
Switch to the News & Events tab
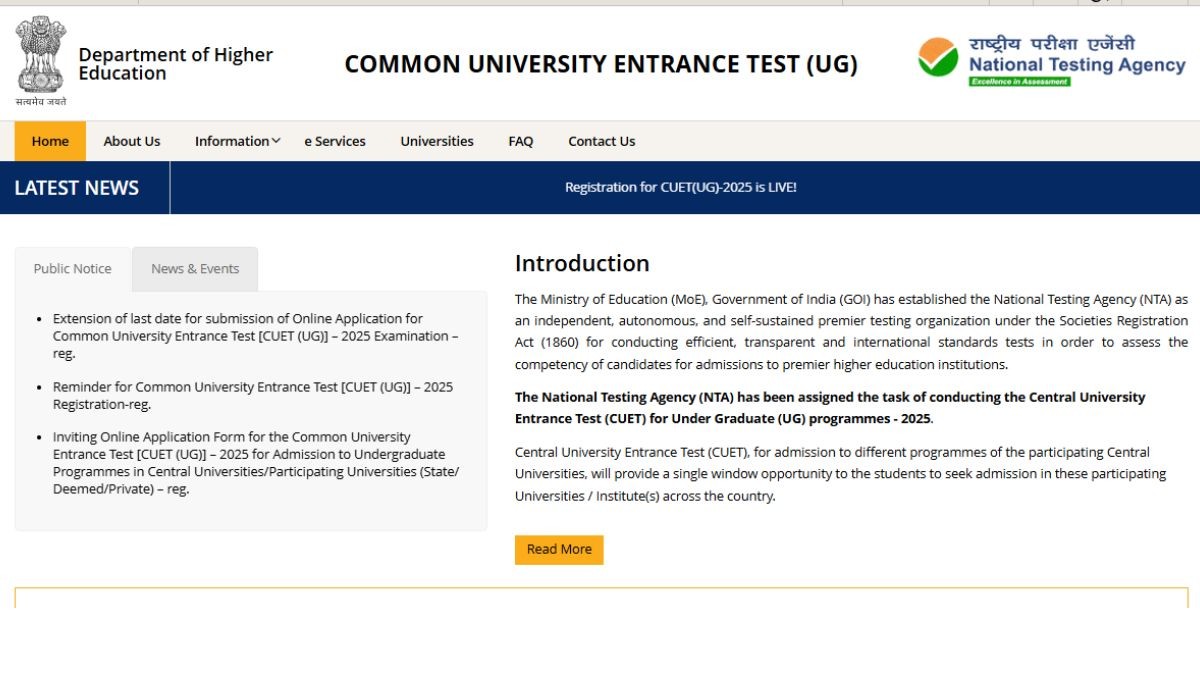coord(195,269)
